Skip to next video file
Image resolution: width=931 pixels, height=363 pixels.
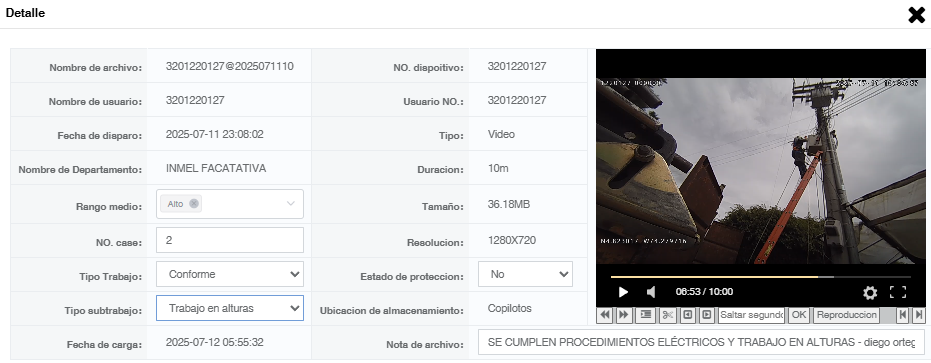click(x=919, y=315)
